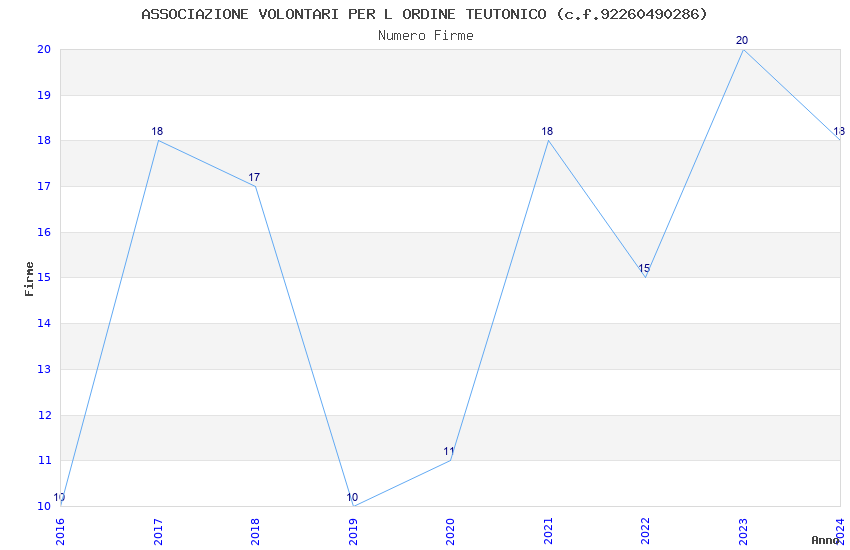The image size is (850, 550).
Task: Select the 2021 data point labeled 18
Action: (x=548, y=140)
